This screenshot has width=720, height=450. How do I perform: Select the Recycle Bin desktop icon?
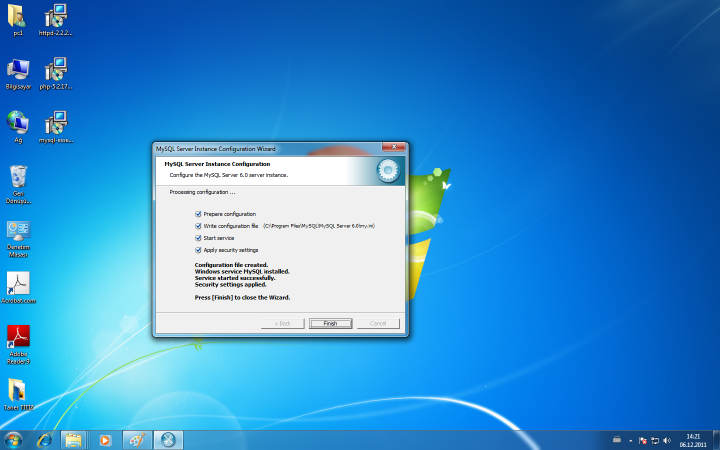18,178
